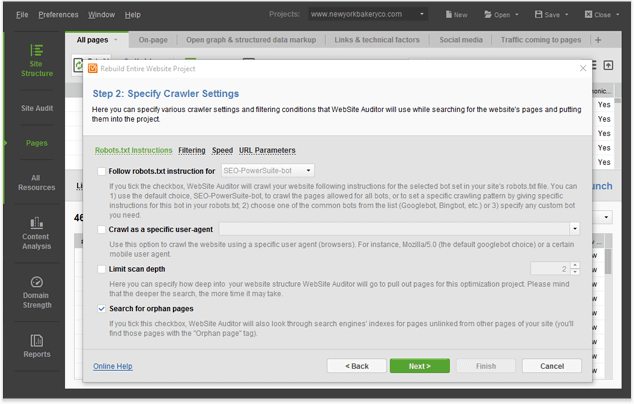The width and height of the screenshot is (634, 404).
Task: Increase scan depth with up arrow
Action: click(575, 265)
